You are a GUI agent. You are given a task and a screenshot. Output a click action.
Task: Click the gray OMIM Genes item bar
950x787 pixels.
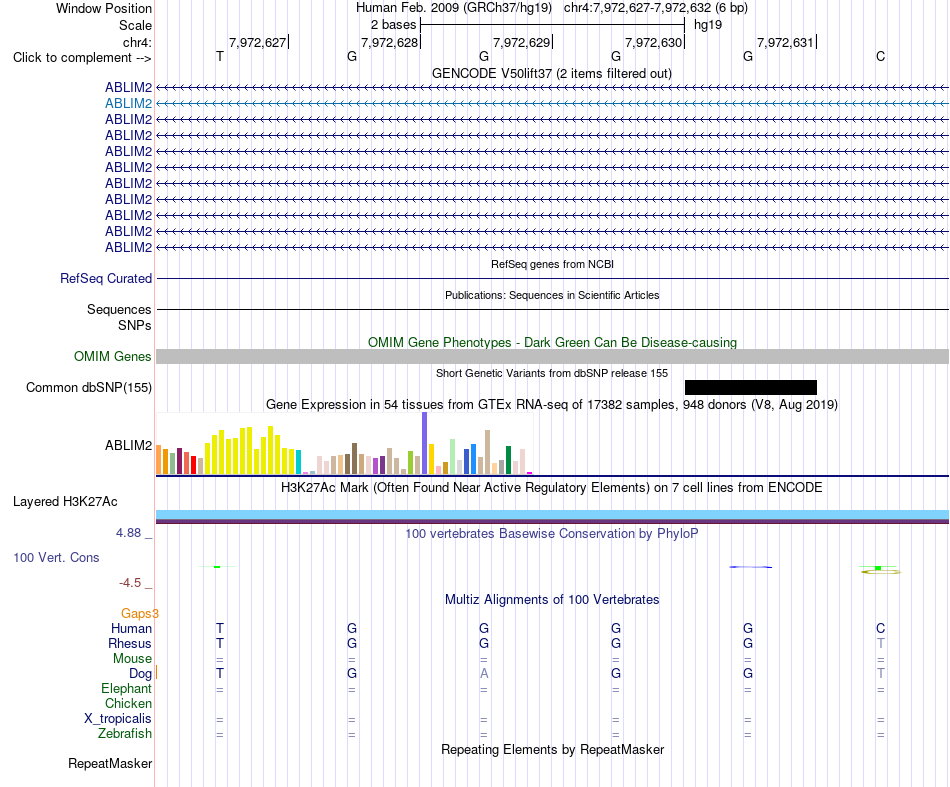(552, 356)
